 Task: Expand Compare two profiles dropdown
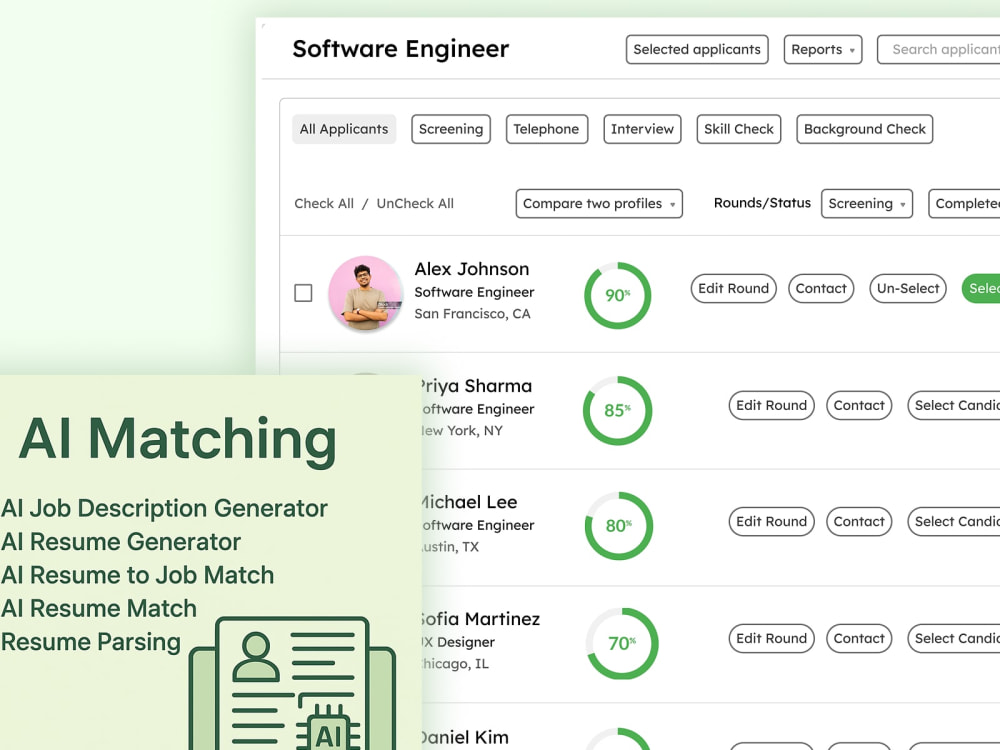coord(599,203)
